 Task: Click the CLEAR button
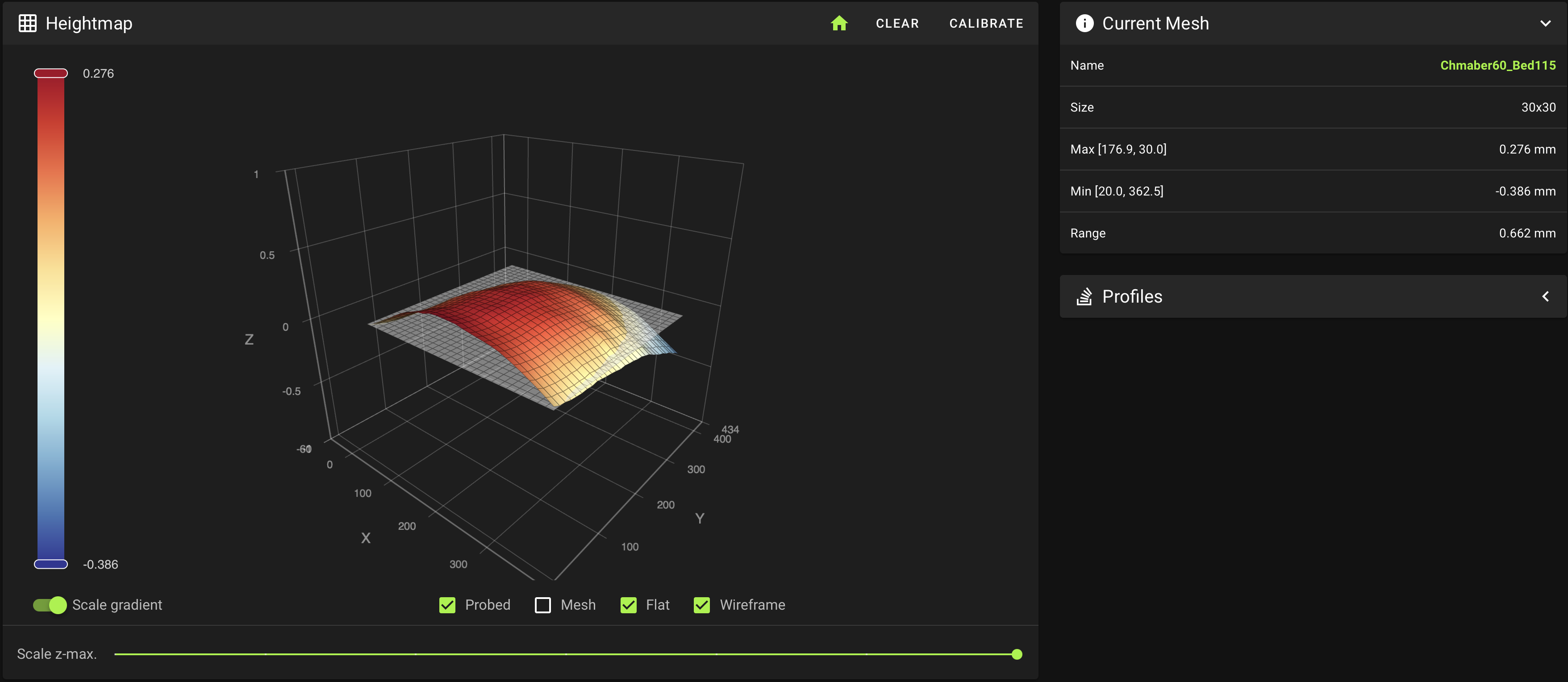click(x=897, y=23)
